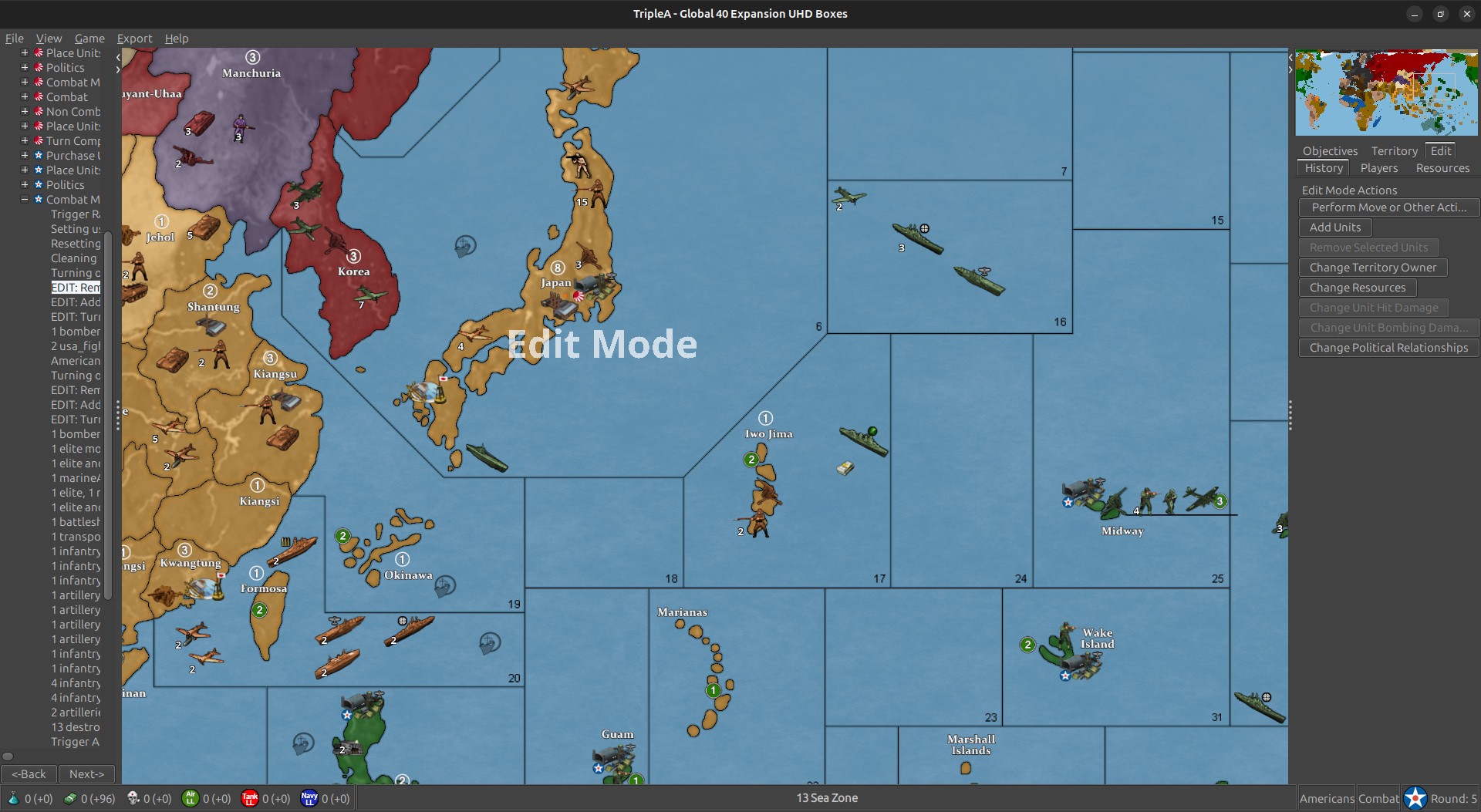Click the Japanese flag icon on the Combat step
Image resolution: width=1481 pixels, height=812 pixels.
tap(39, 96)
